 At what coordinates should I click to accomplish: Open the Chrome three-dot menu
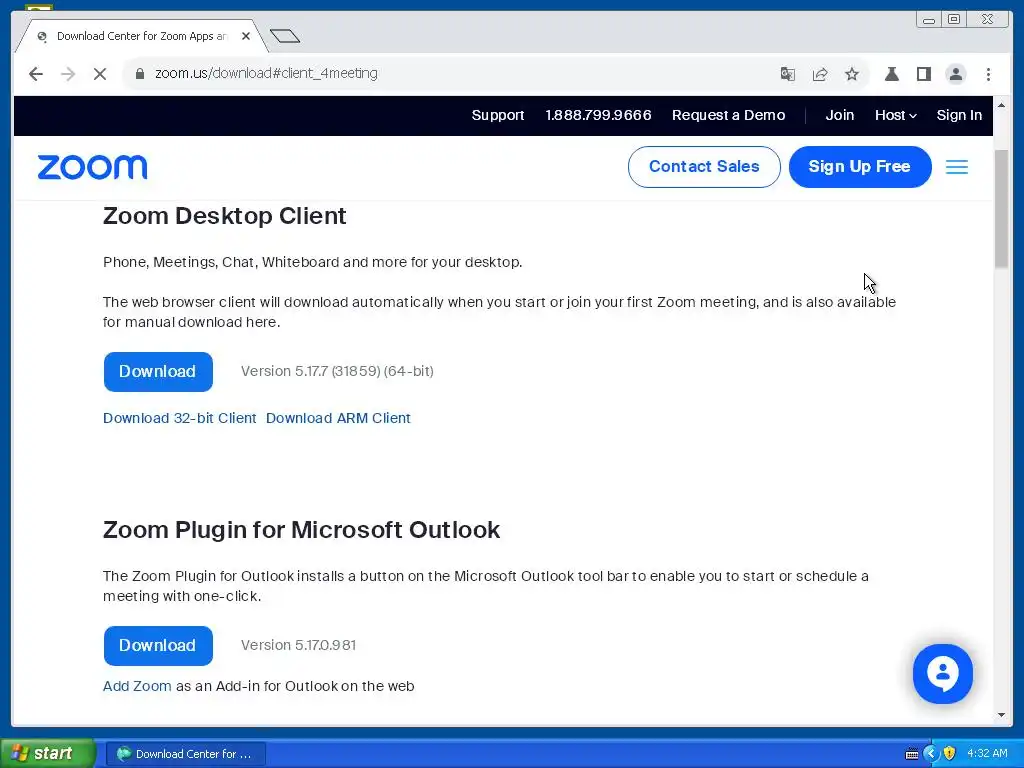click(x=988, y=74)
